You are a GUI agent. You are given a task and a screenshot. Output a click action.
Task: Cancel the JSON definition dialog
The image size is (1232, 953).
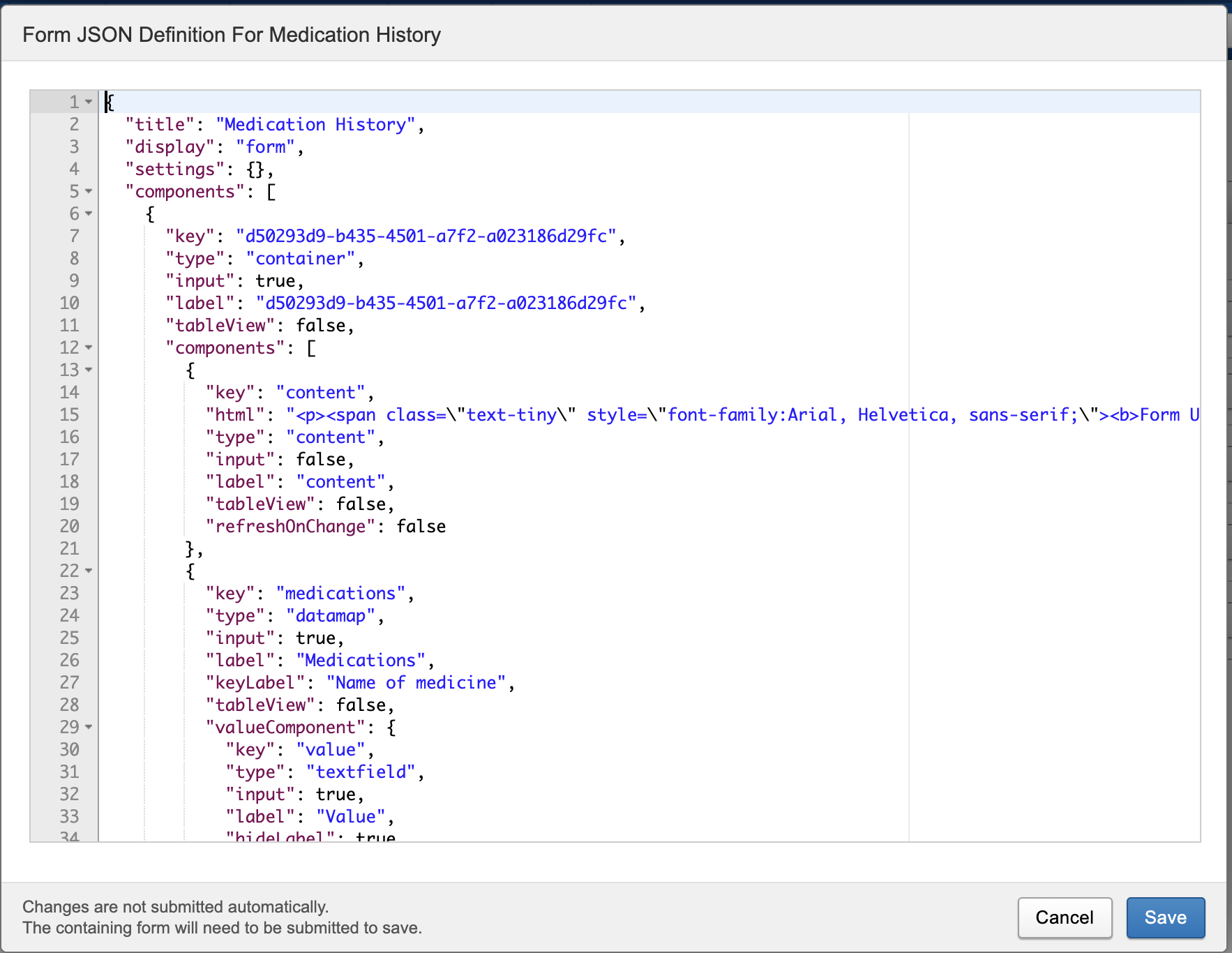coord(1064,917)
